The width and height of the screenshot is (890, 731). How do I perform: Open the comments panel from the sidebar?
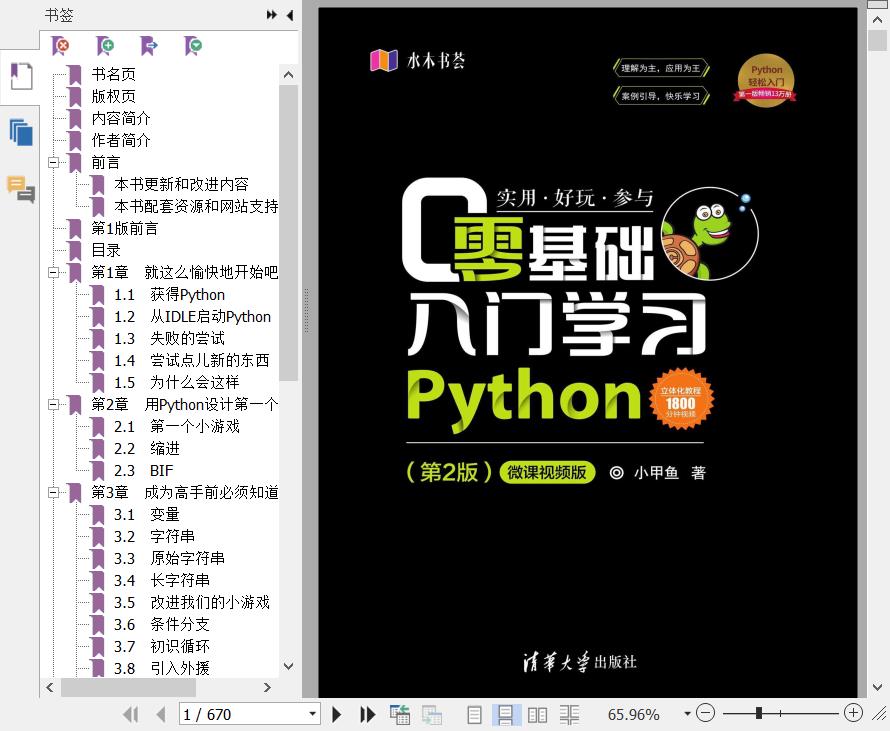21,189
